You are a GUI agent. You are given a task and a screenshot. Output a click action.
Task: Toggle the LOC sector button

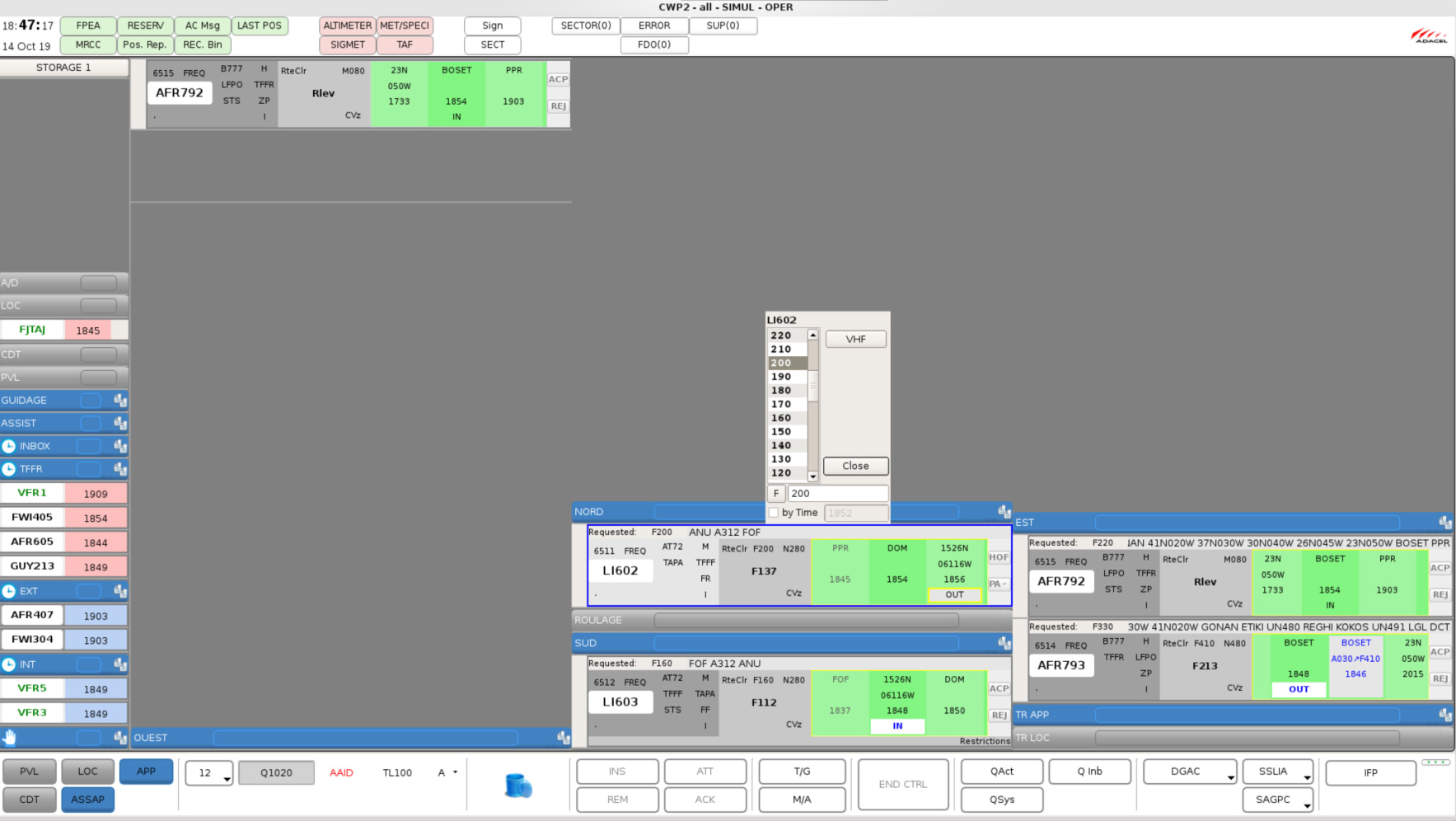pos(87,772)
